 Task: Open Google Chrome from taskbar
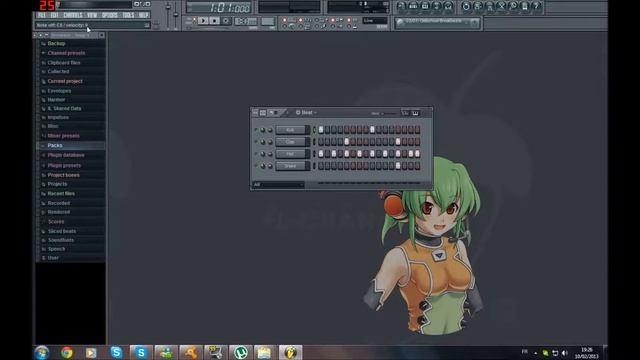pyautogui.click(x=67, y=352)
